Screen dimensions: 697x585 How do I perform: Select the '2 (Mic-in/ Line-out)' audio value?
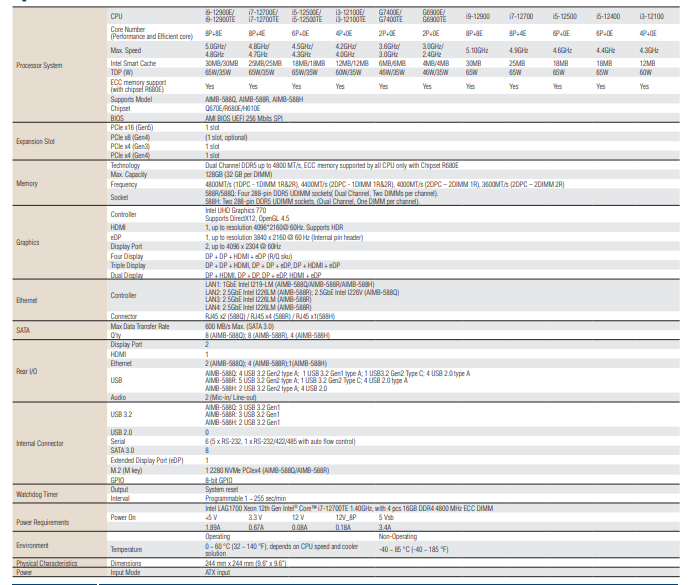(x=230, y=397)
